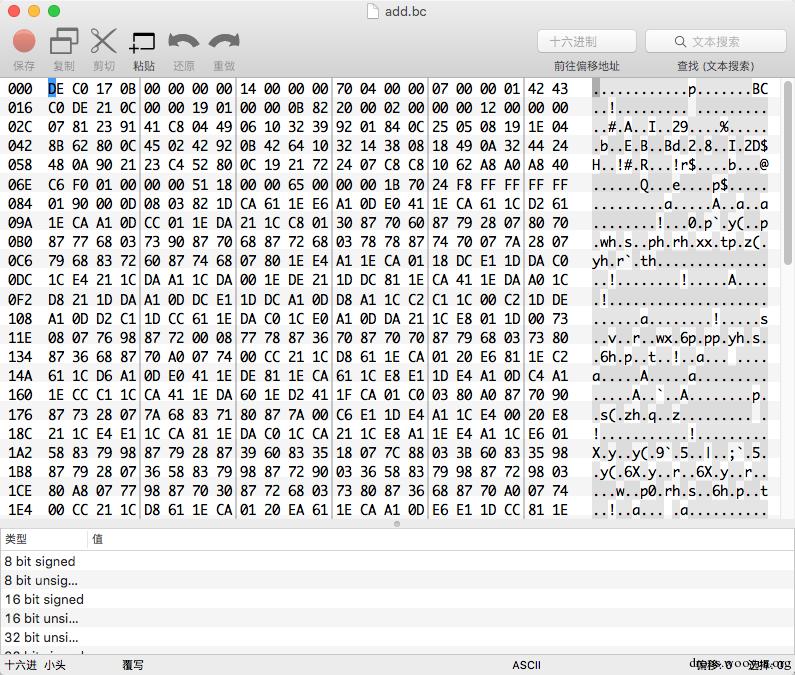Click the magnifier icon in text search
Image resolution: width=795 pixels, height=675 pixels.
tap(680, 42)
